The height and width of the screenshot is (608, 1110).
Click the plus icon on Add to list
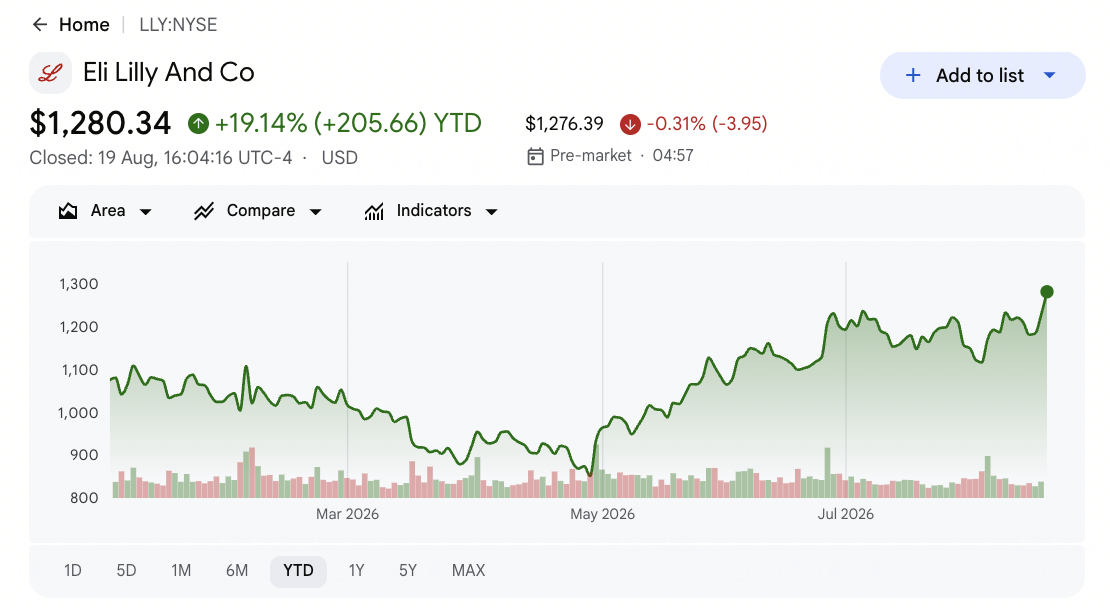coord(913,75)
